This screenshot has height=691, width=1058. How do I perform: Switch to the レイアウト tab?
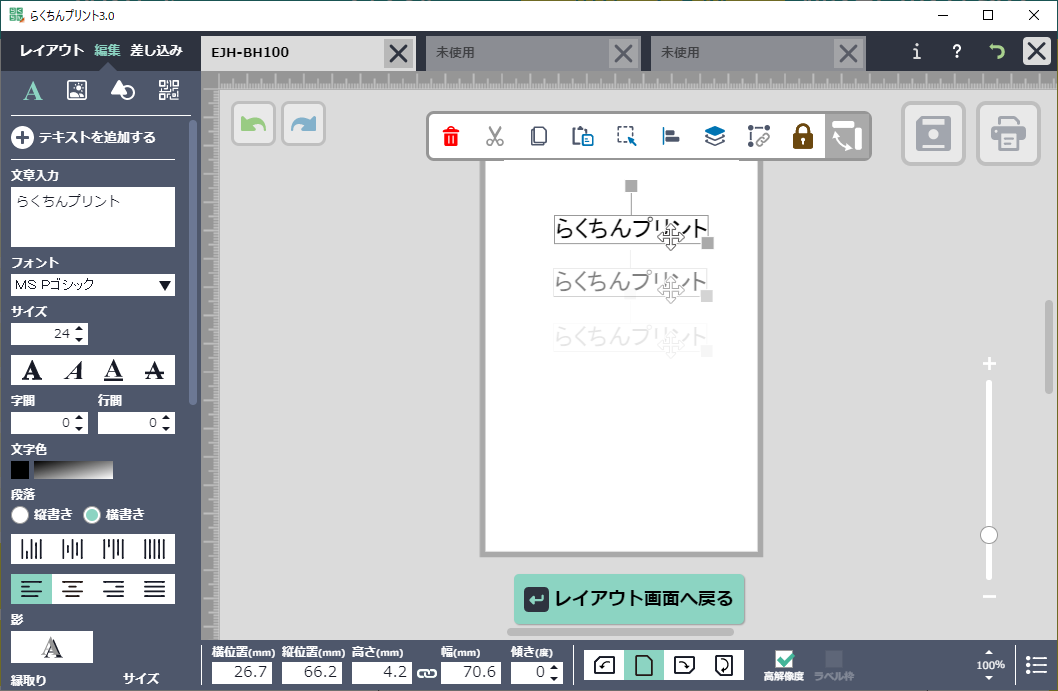pyautogui.click(x=52, y=51)
